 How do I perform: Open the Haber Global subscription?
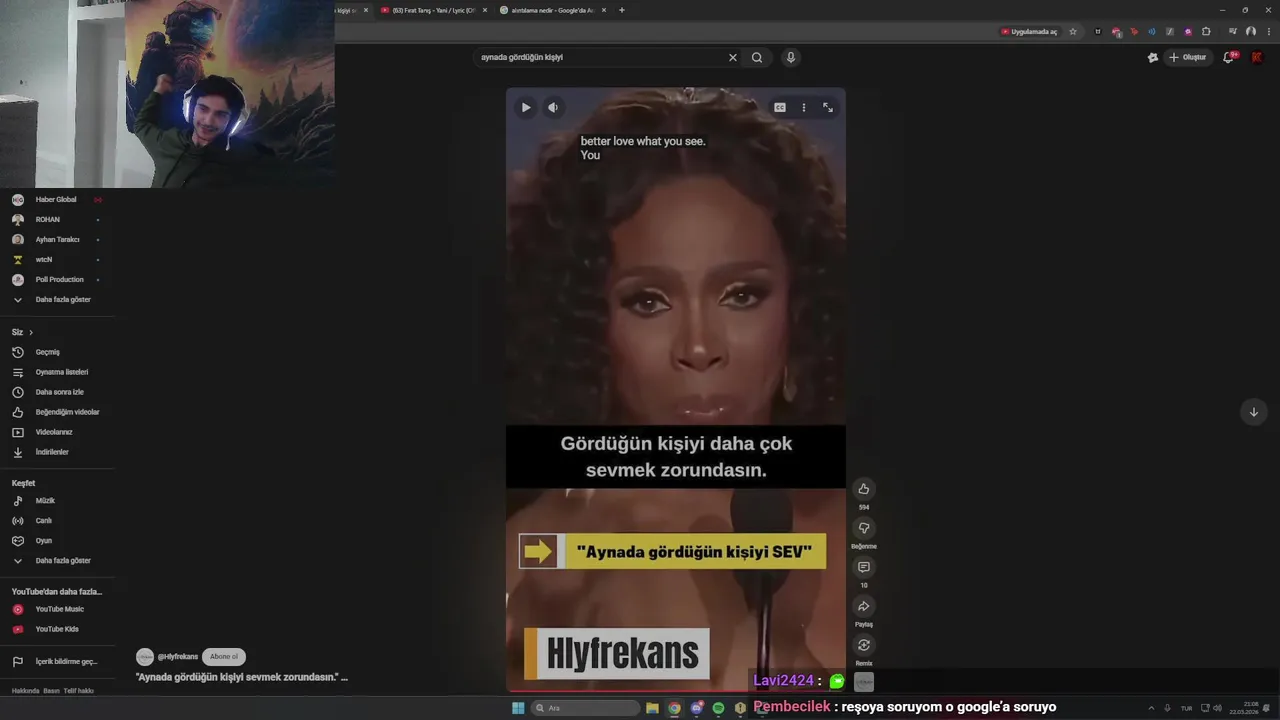[x=56, y=200]
